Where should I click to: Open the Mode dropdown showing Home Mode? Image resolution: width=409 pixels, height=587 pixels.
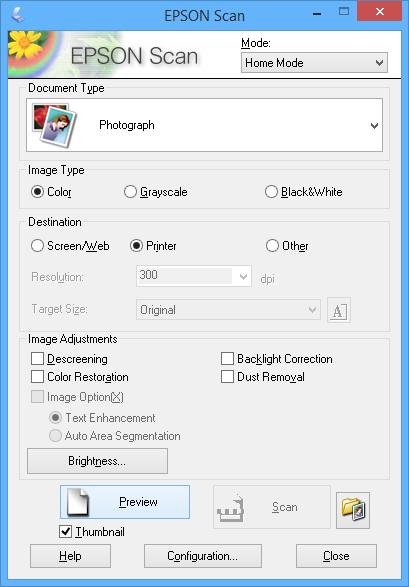[x=314, y=63]
